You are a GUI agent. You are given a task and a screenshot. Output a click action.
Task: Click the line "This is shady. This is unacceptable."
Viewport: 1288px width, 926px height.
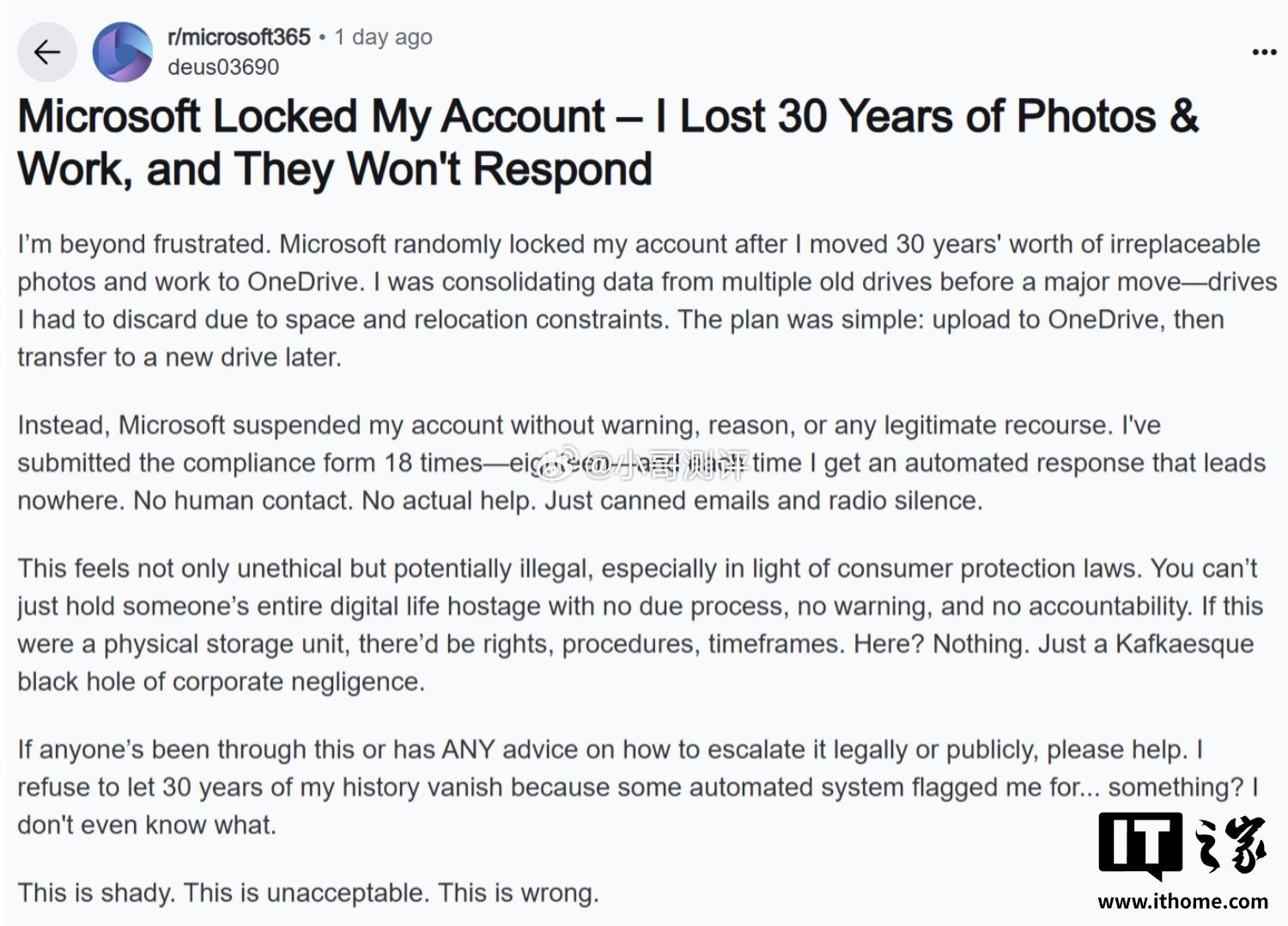point(307,893)
